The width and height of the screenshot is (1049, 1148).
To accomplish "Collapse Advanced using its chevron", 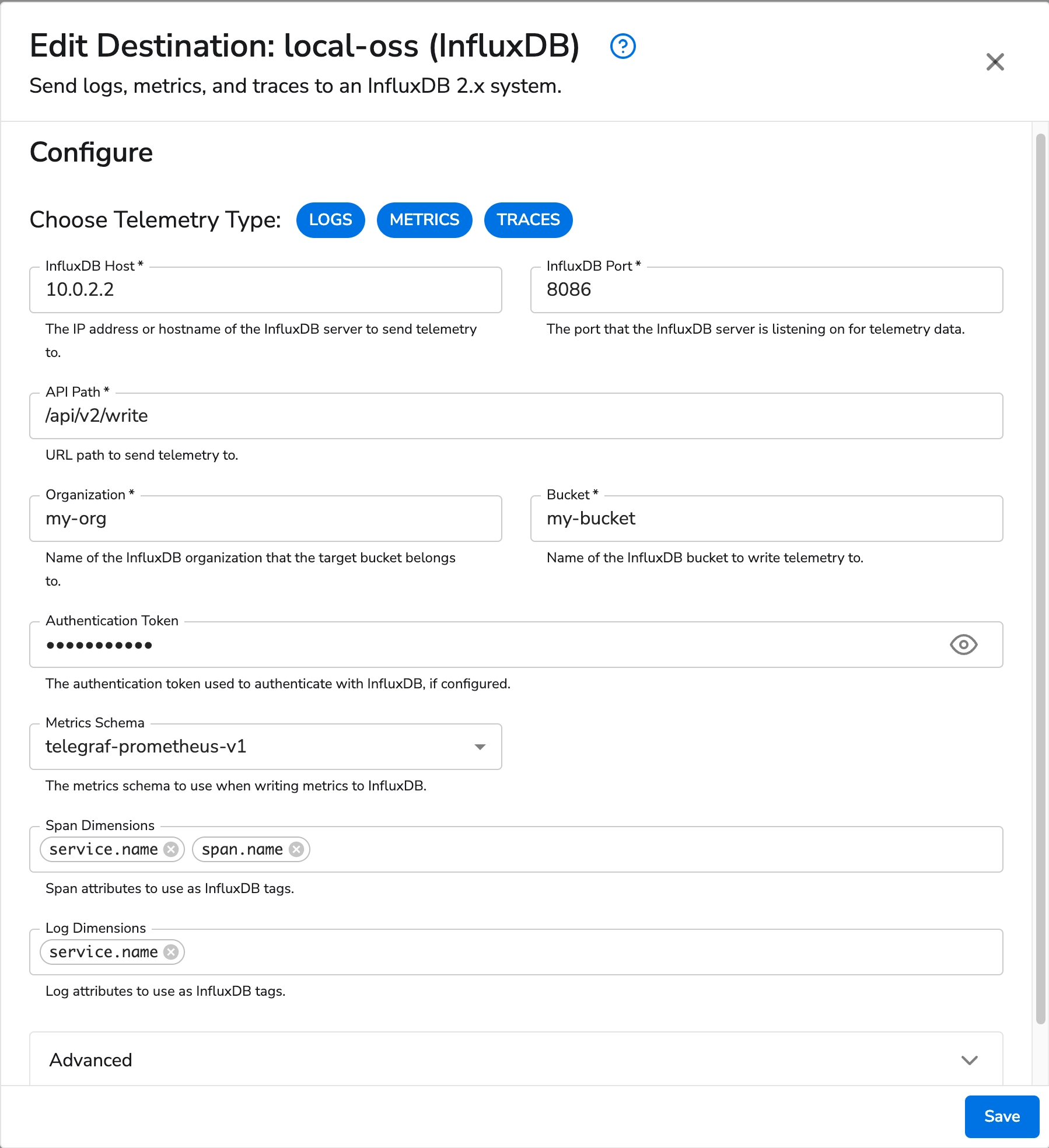I will click(969, 1060).
